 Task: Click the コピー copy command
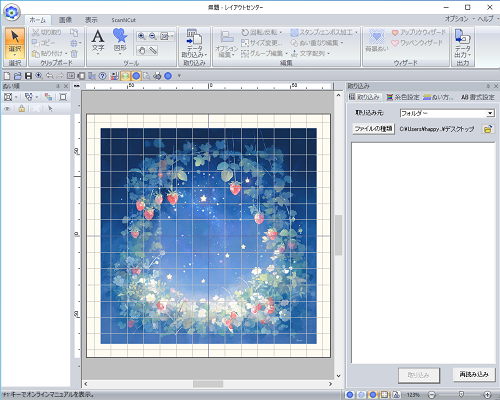pos(43,43)
